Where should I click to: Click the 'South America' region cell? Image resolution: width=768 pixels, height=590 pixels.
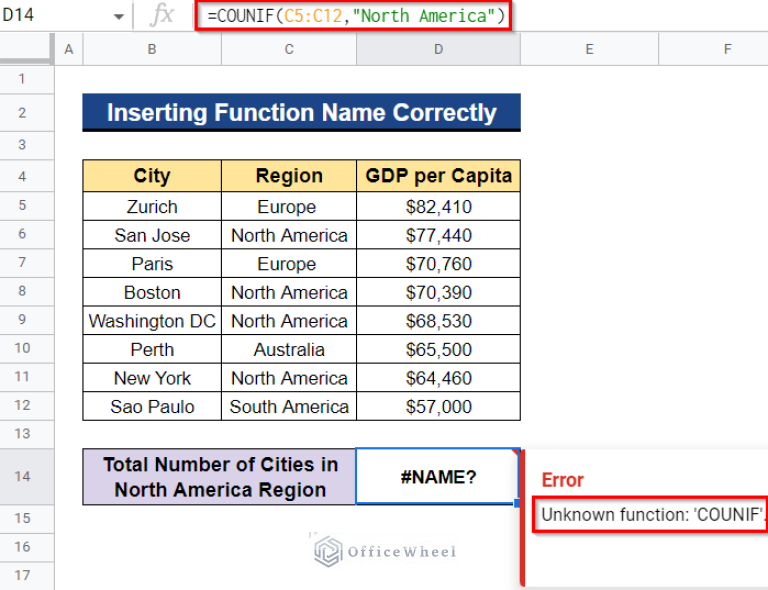(289, 406)
